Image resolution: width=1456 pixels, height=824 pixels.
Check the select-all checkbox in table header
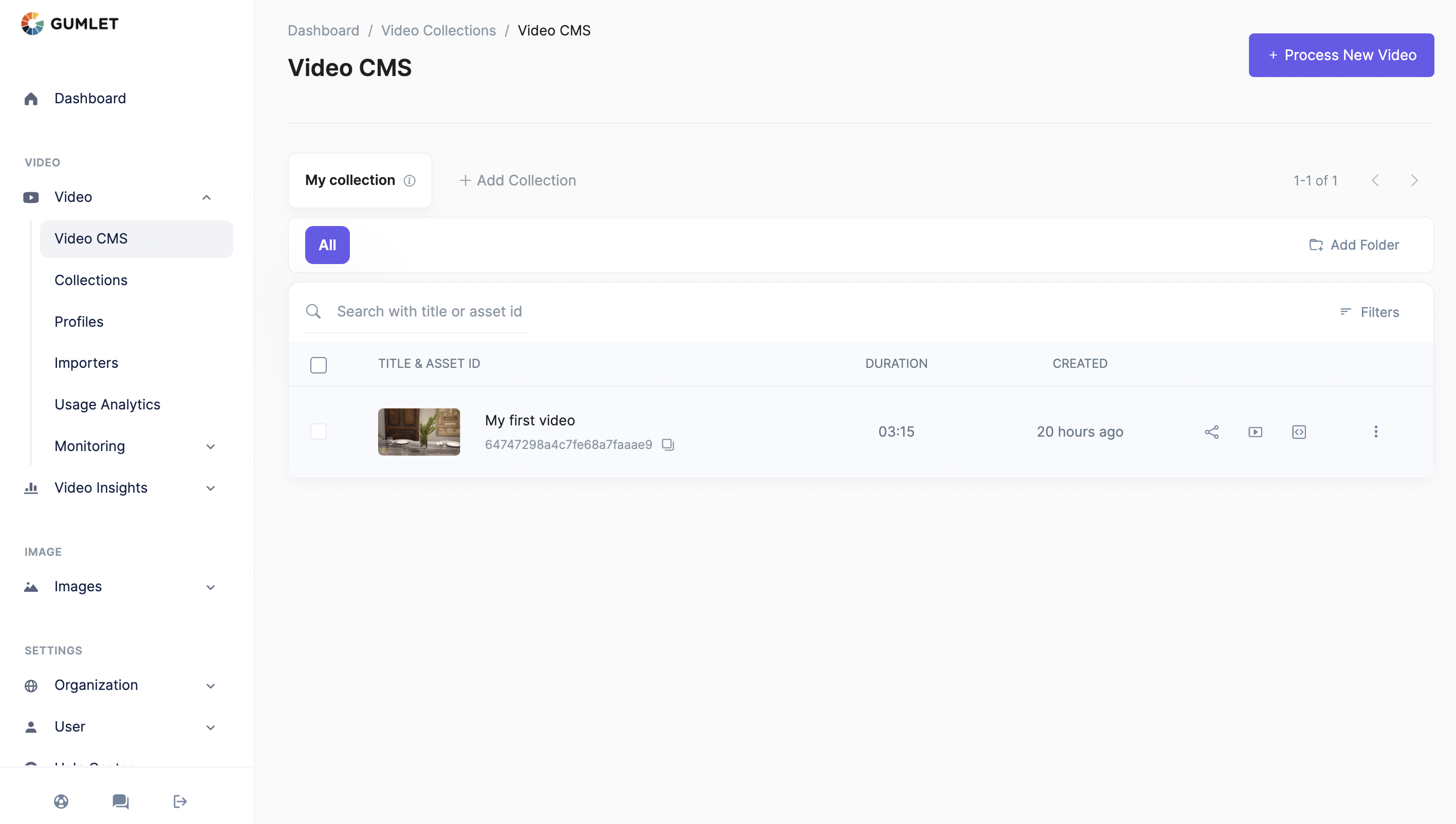point(319,364)
